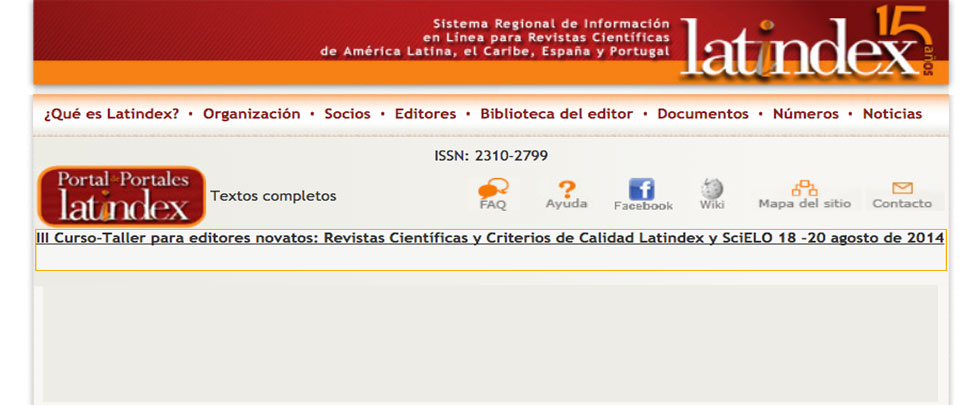Go to the Editores menu item
Screen dimensions: 980x405
click(x=425, y=114)
